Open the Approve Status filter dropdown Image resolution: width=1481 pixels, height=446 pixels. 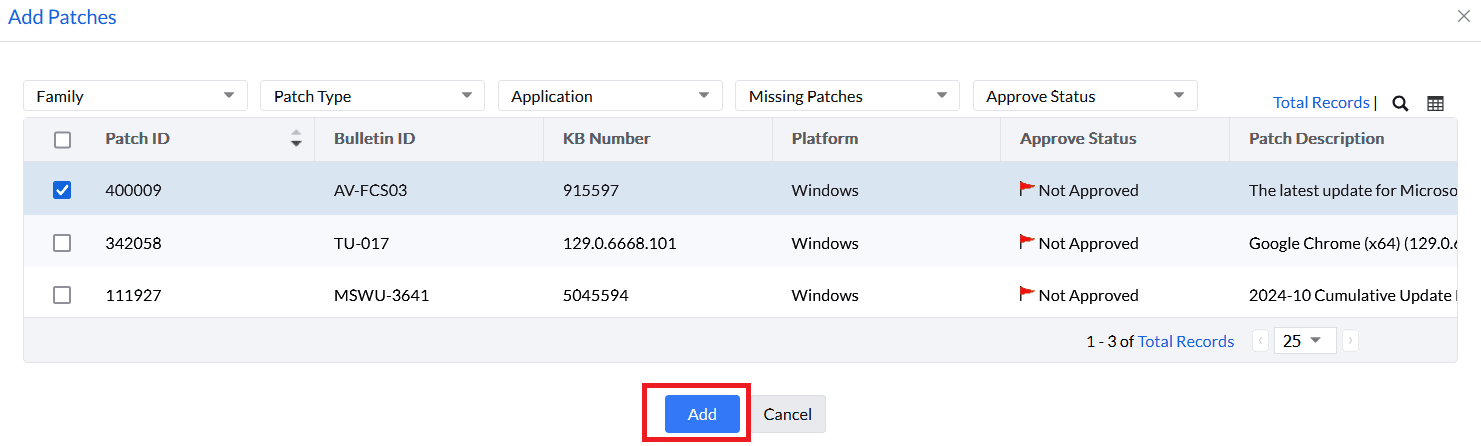pos(1085,96)
